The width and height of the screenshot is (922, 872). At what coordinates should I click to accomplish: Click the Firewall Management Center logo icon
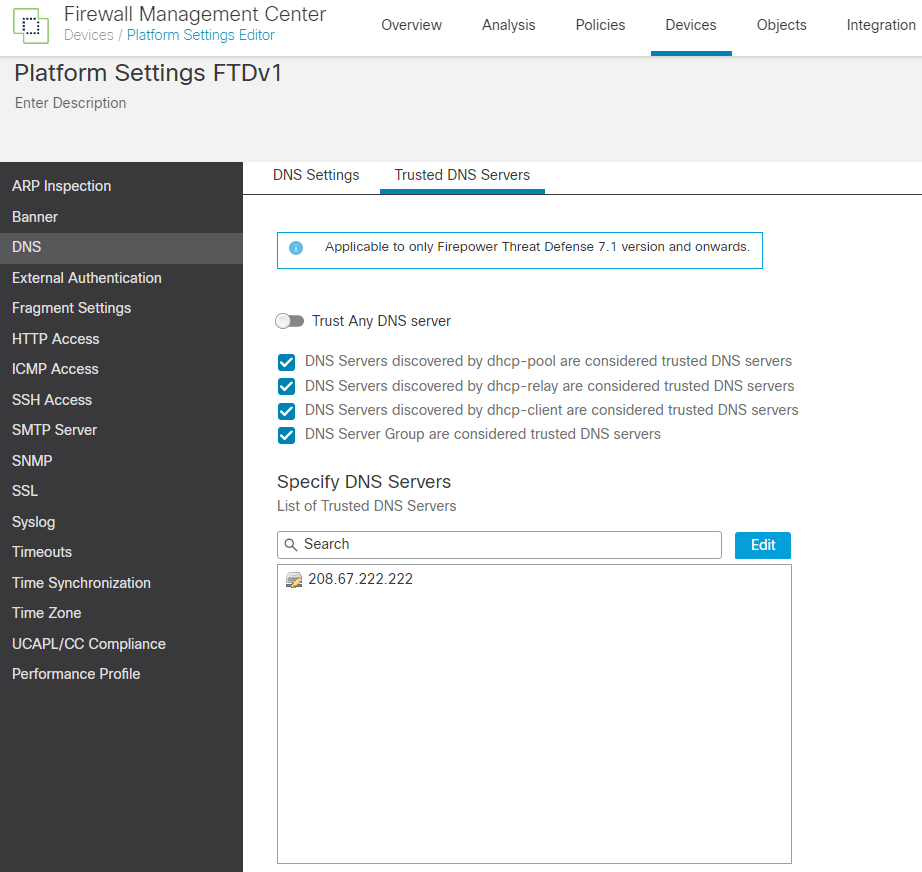coord(31,26)
